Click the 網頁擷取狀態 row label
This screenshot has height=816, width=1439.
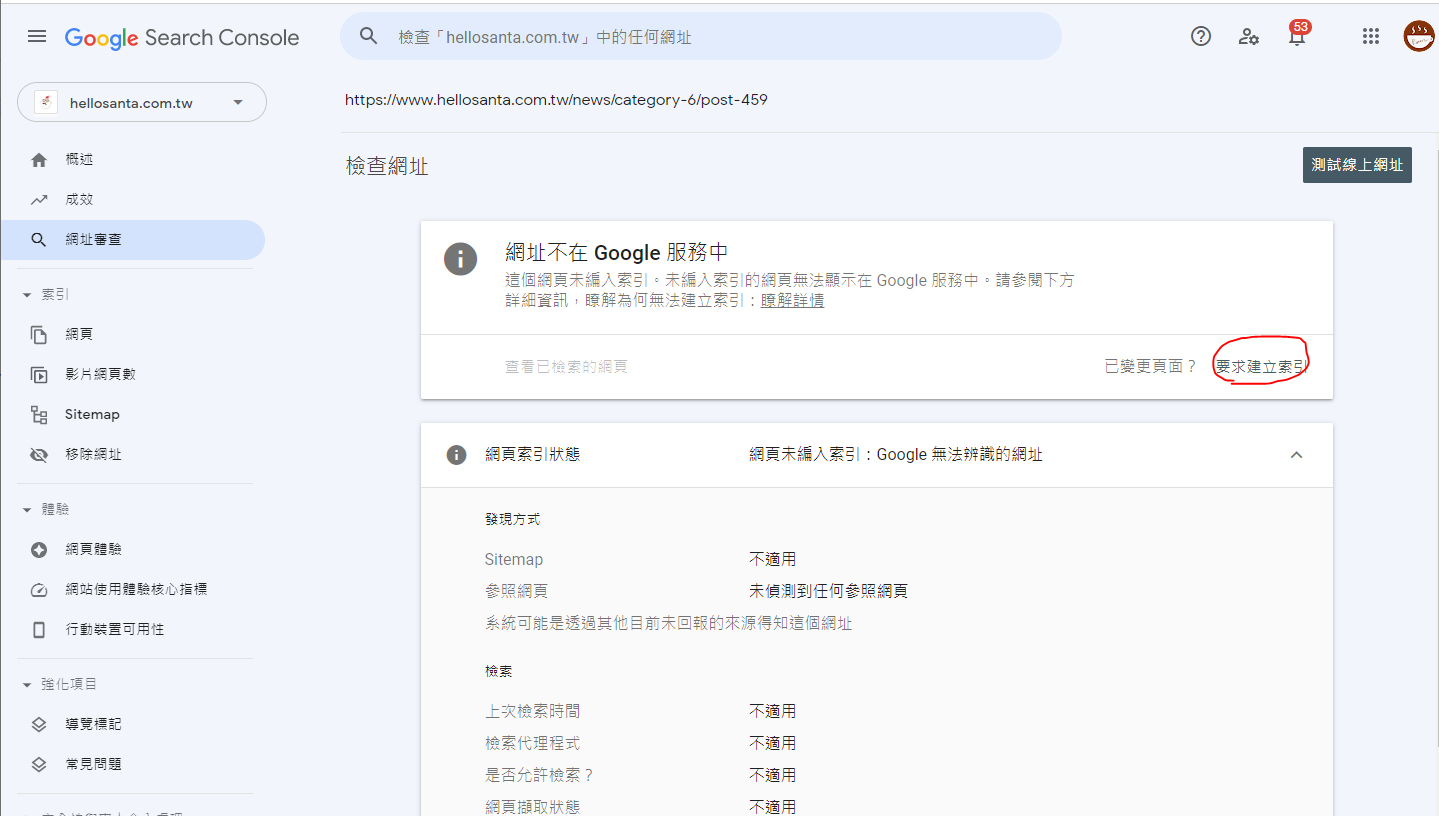pyautogui.click(x=532, y=807)
